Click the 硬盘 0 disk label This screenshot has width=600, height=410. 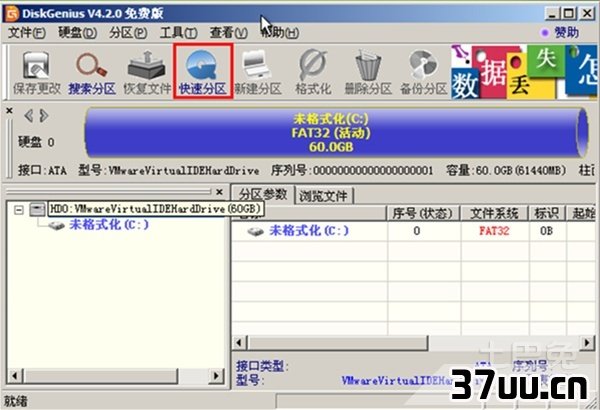(x=36, y=142)
